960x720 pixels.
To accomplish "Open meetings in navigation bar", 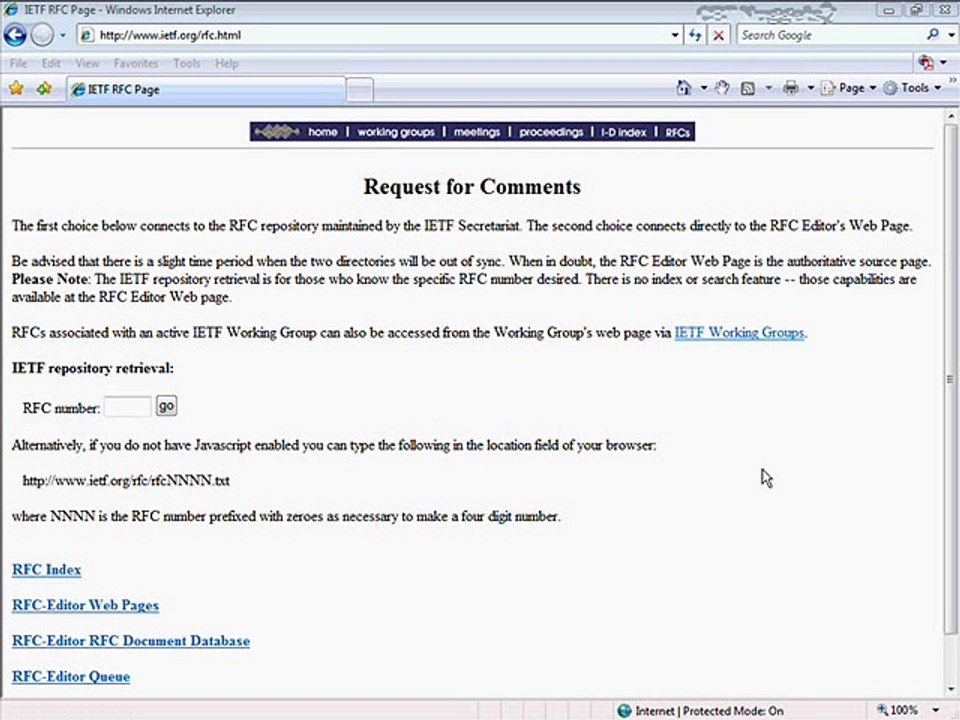I will coord(477,132).
